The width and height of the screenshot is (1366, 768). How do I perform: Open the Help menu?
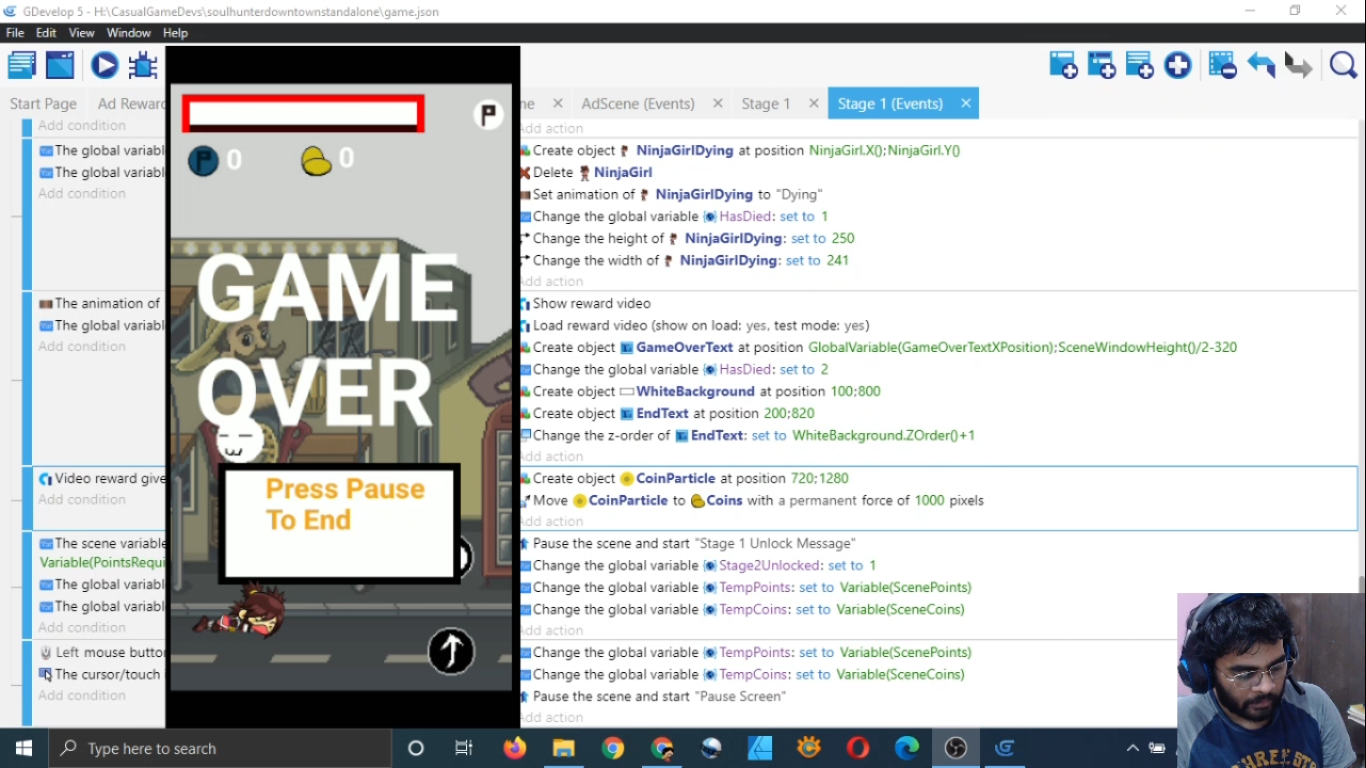pyautogui.click(x=175, y=33)
